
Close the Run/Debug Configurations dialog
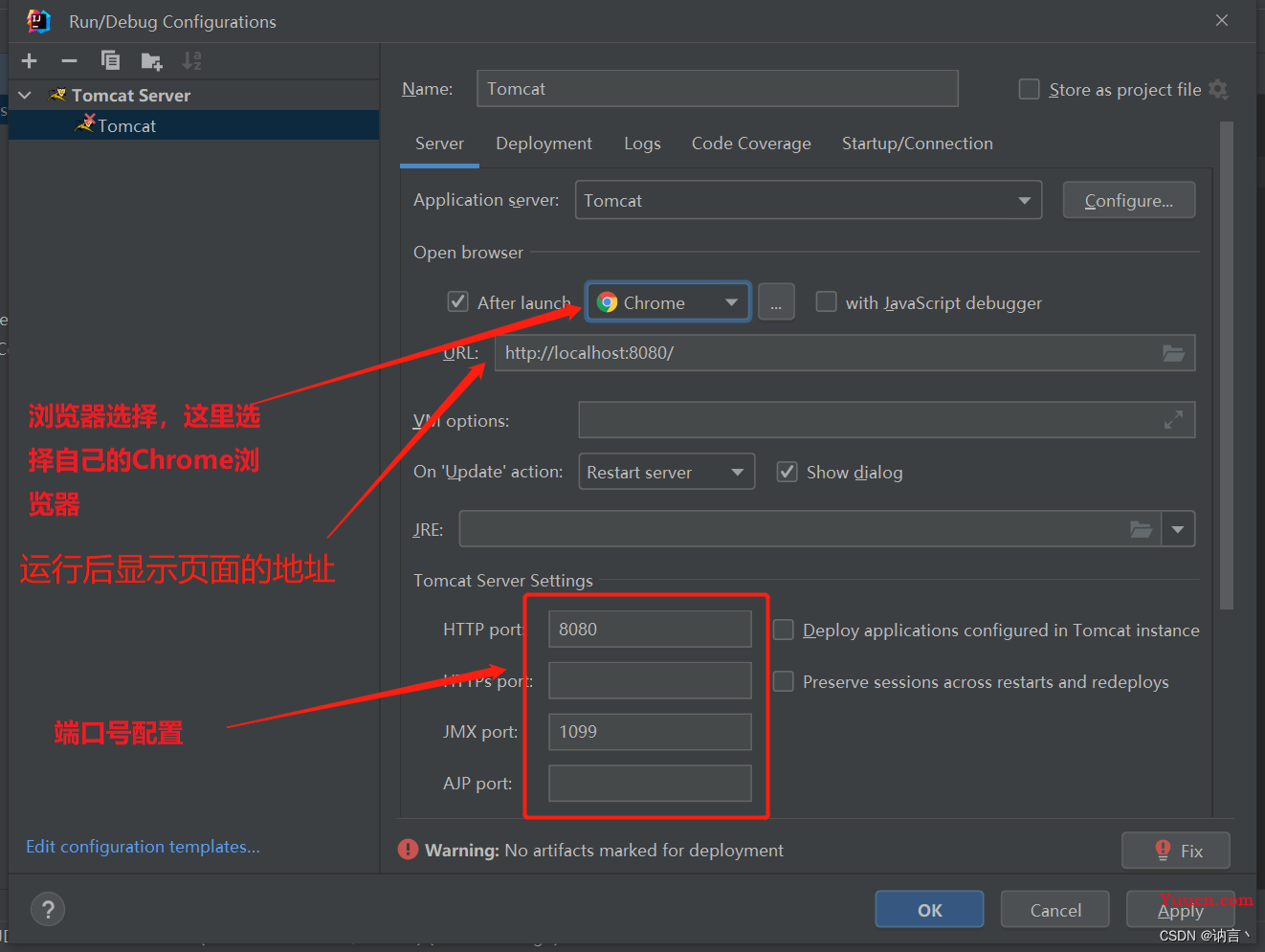click(1222, 20)
